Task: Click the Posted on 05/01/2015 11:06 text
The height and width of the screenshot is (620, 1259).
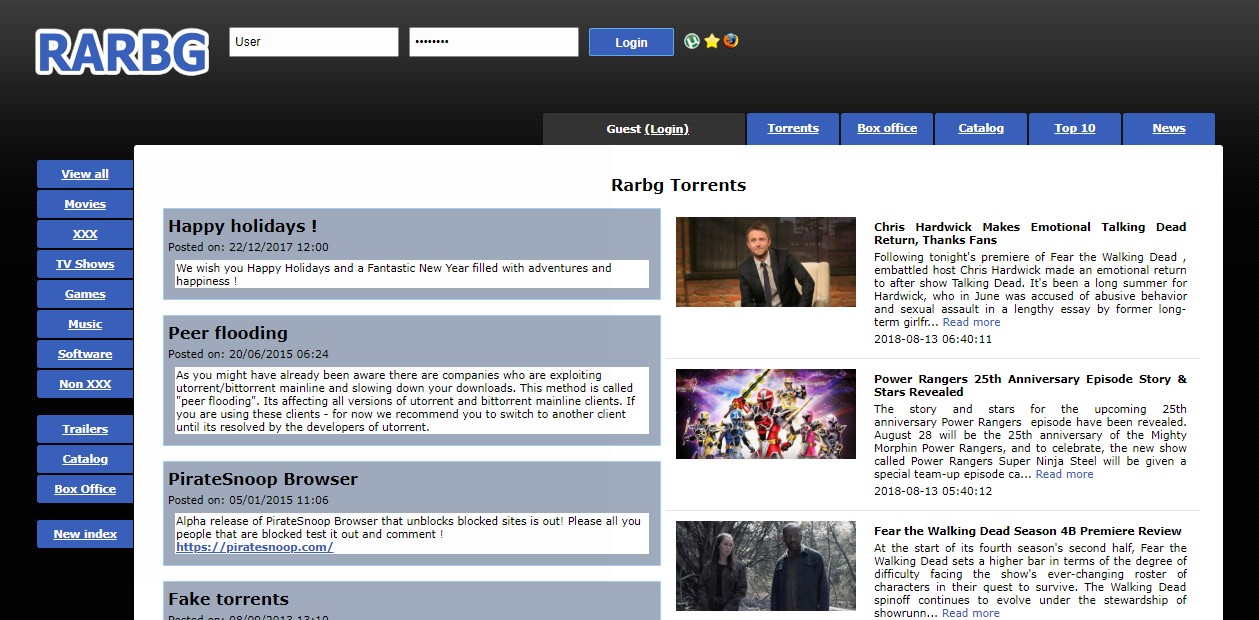Action: coord(248,500)
